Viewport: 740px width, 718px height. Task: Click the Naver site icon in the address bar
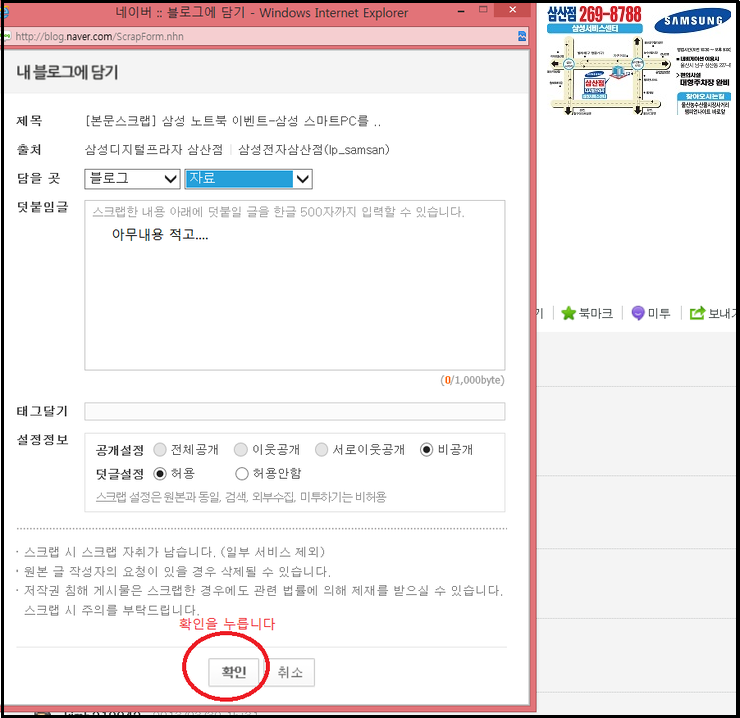(x=6, y=36)
